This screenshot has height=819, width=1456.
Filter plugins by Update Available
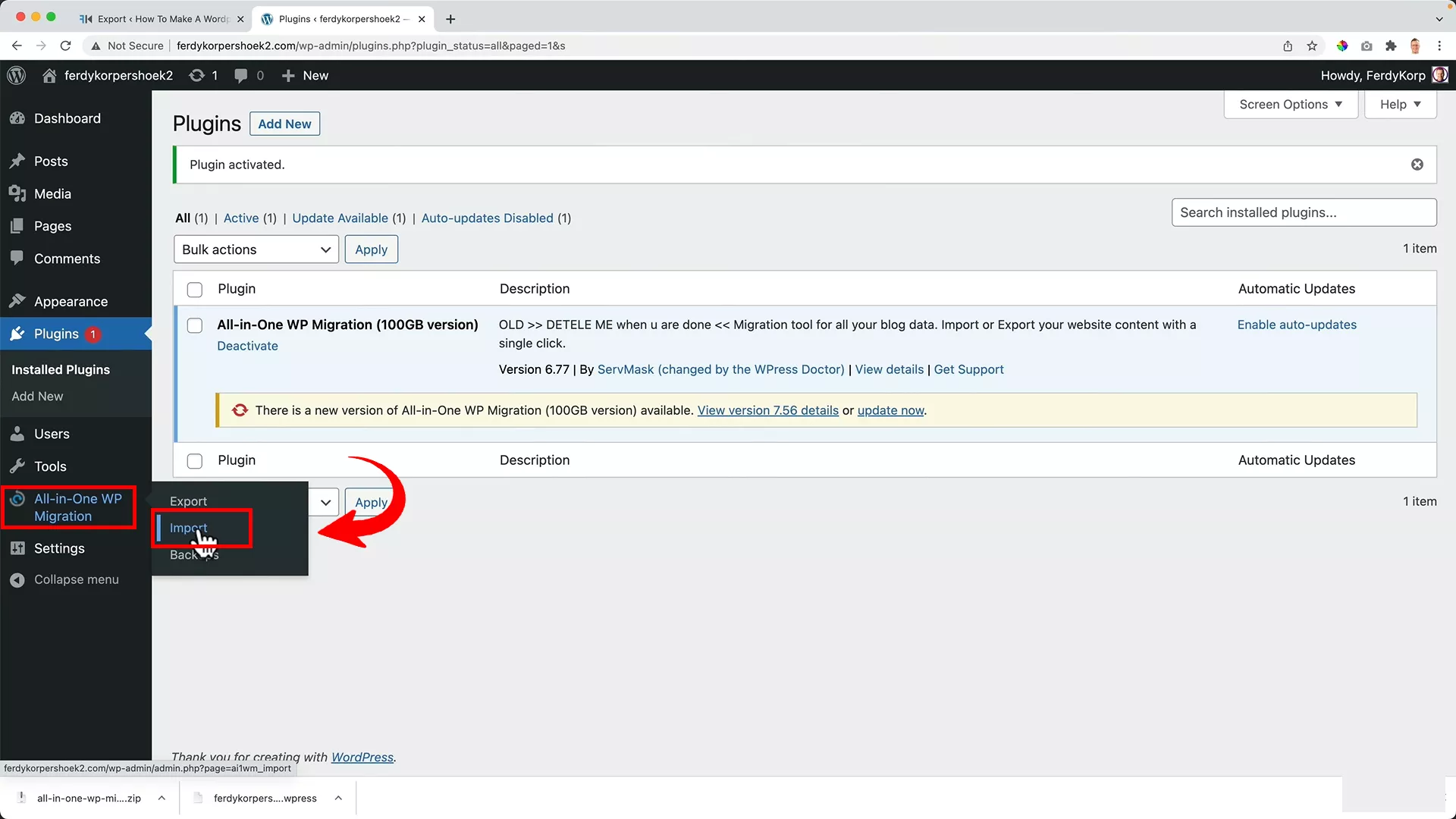pyautogui.click(x=340, y=218)
